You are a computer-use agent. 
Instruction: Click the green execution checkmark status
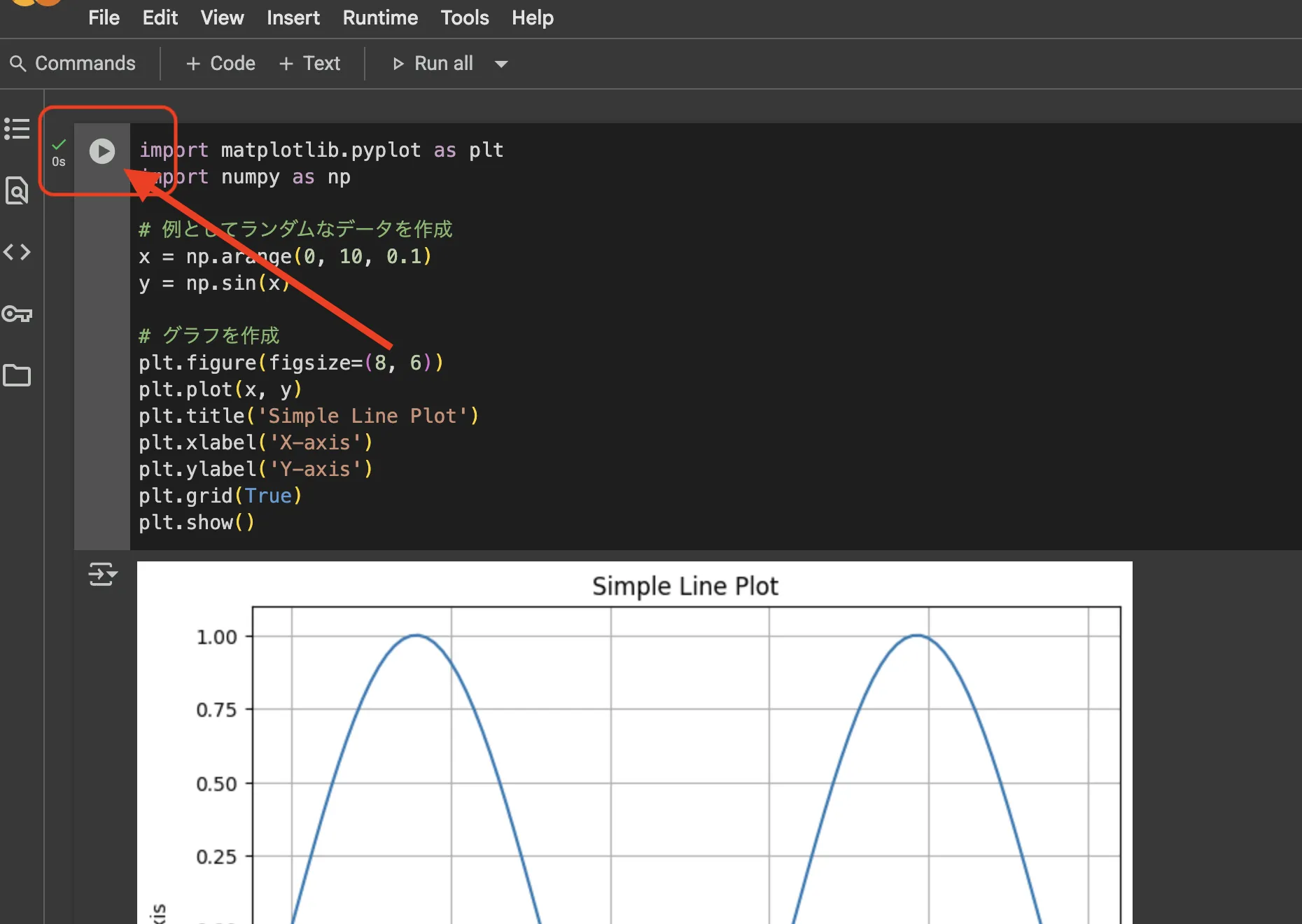(x=59, y=144)
